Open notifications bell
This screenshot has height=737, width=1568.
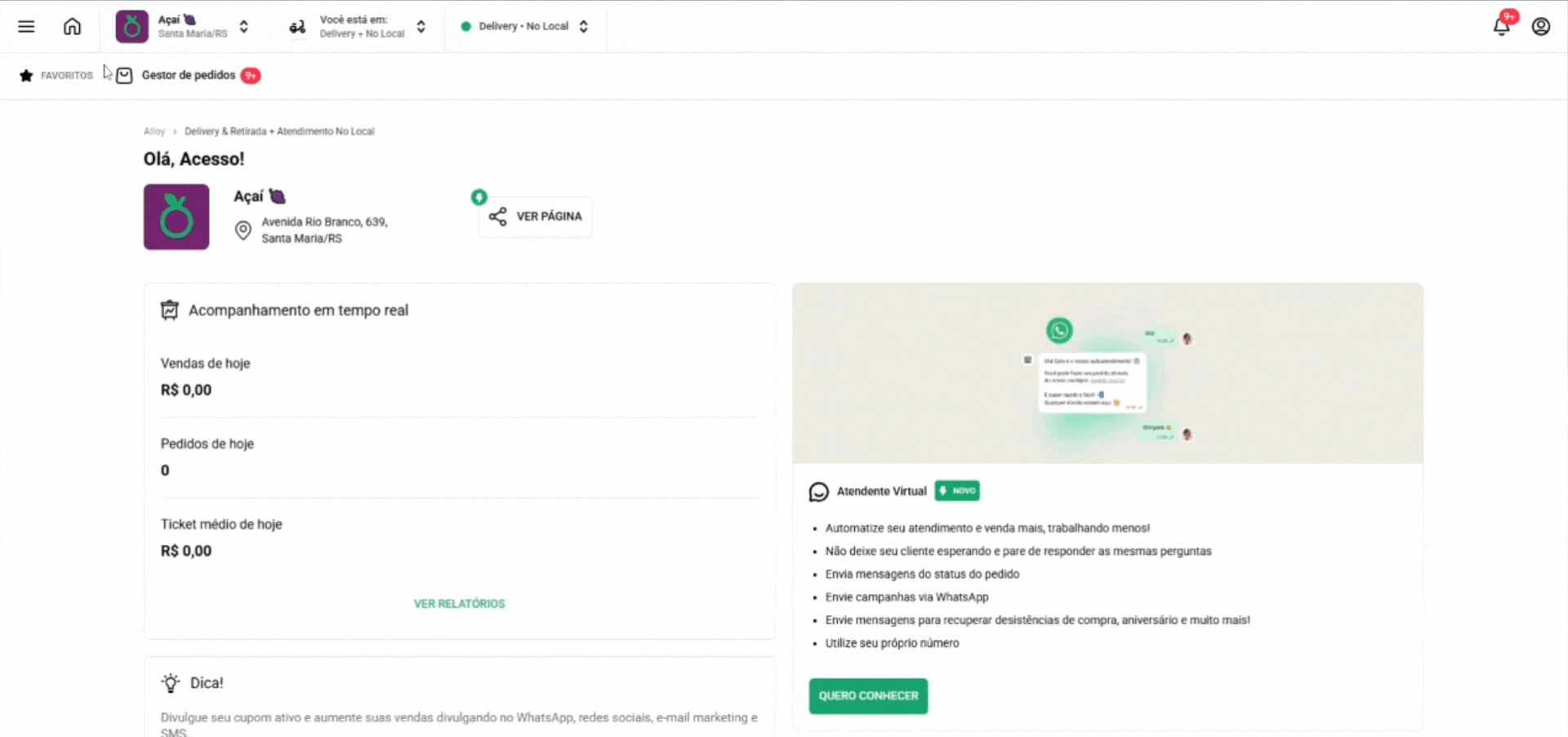click(1501, 26)
